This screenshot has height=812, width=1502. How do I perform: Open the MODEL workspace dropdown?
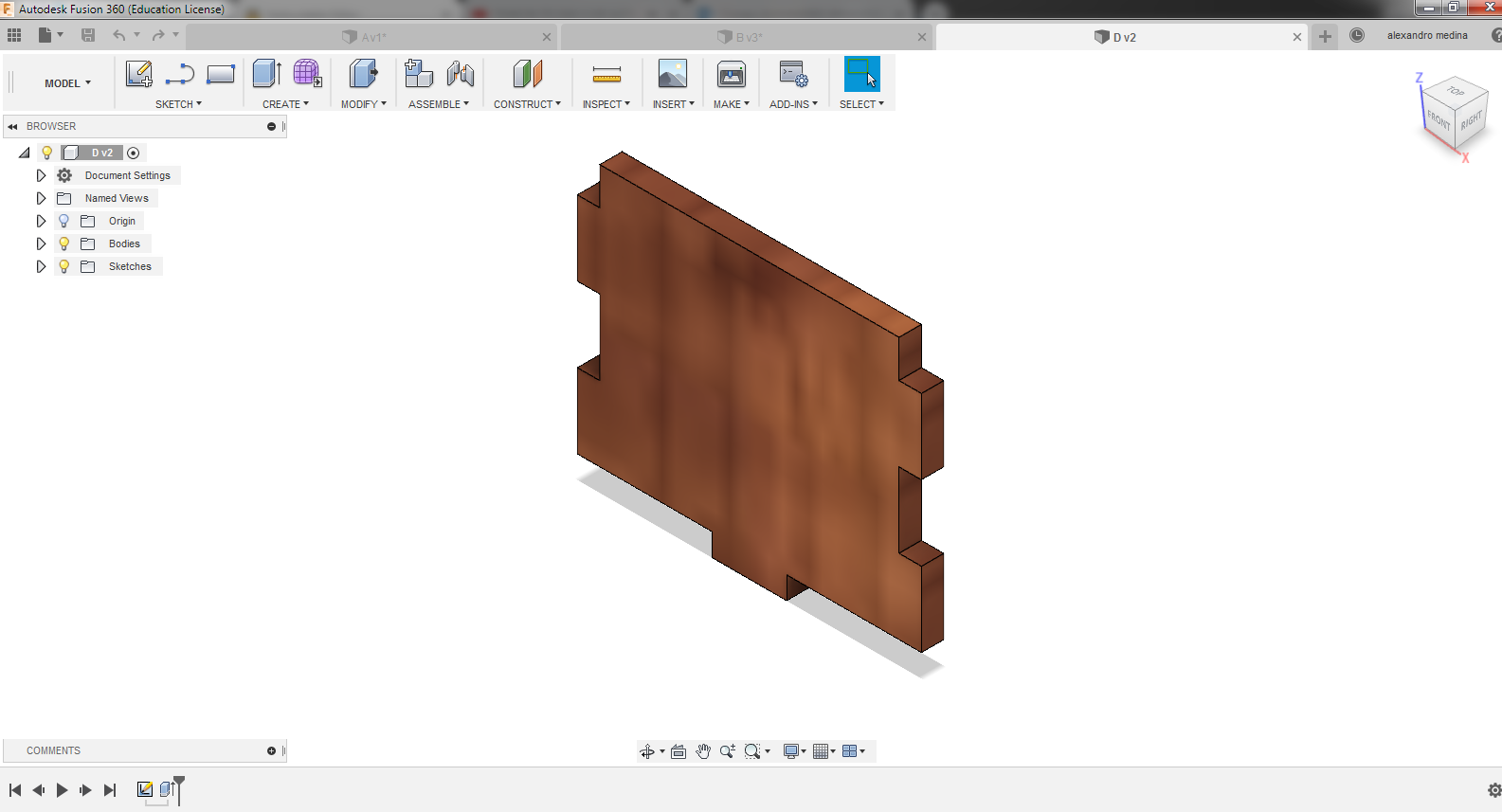tap(68, 83)
